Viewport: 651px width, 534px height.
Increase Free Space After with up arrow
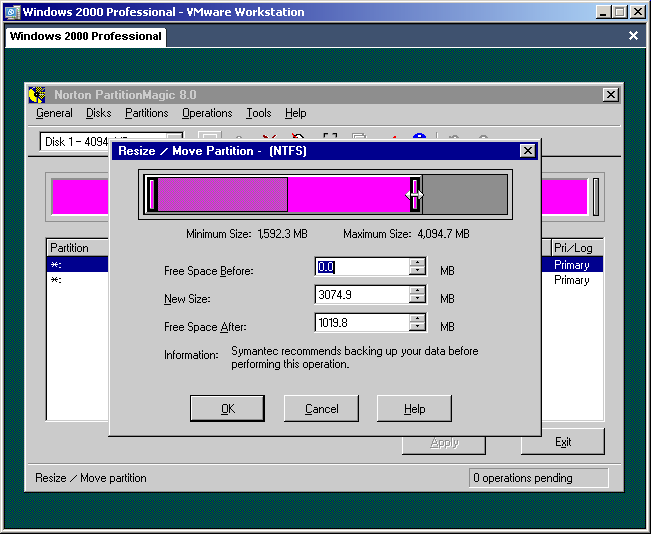coord(417,318)
